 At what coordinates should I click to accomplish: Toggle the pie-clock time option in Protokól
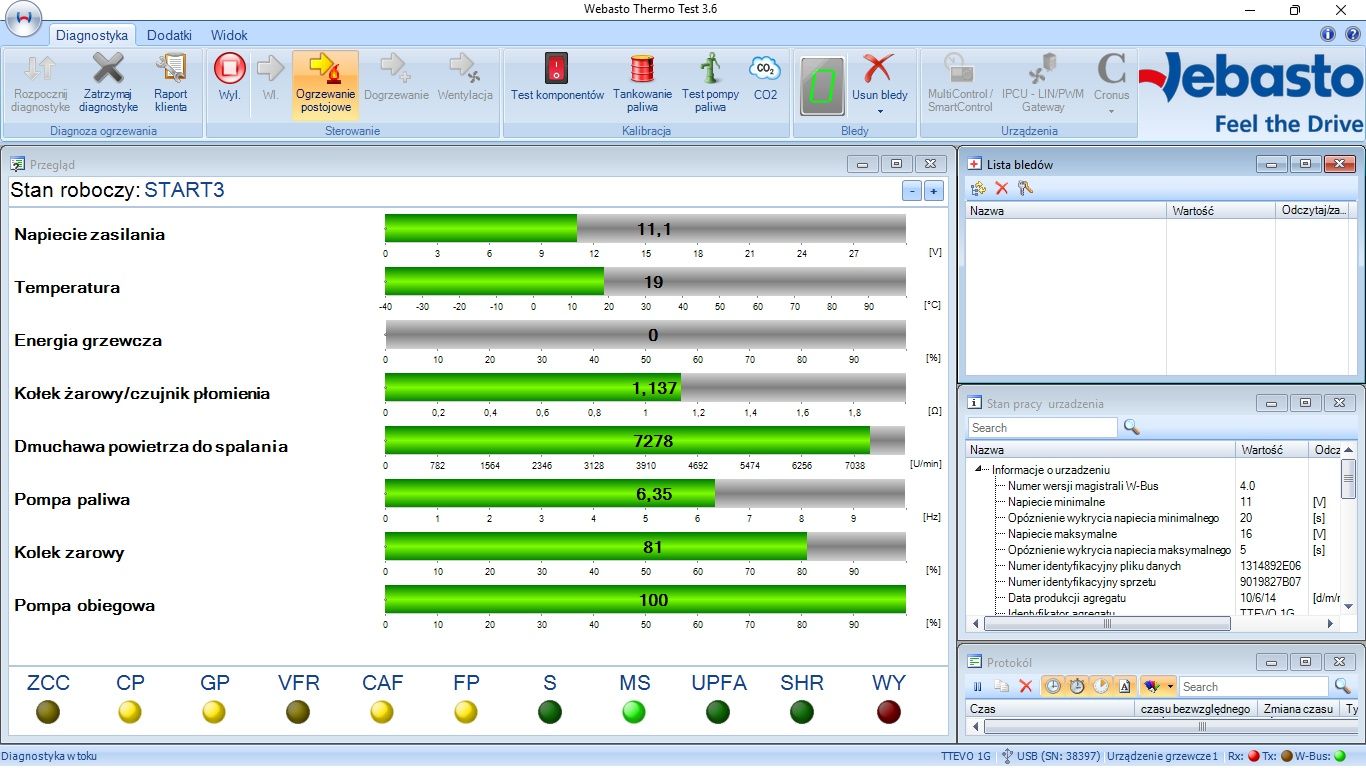point(1100,686)
